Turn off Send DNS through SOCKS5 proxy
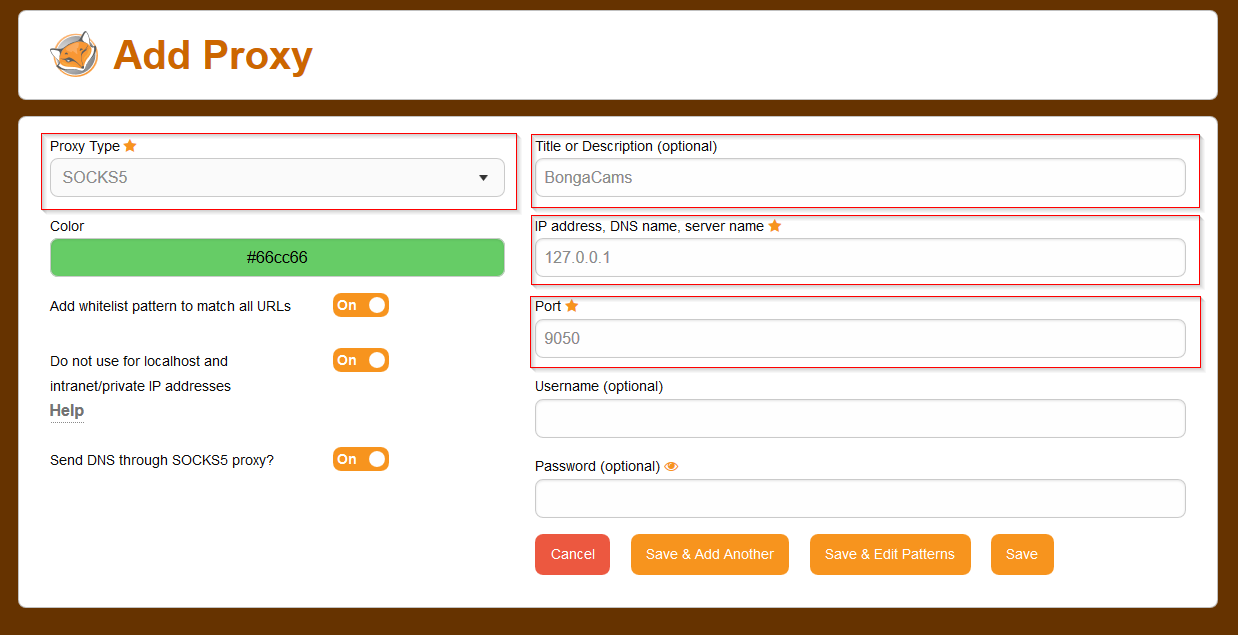 pos(360,459)
